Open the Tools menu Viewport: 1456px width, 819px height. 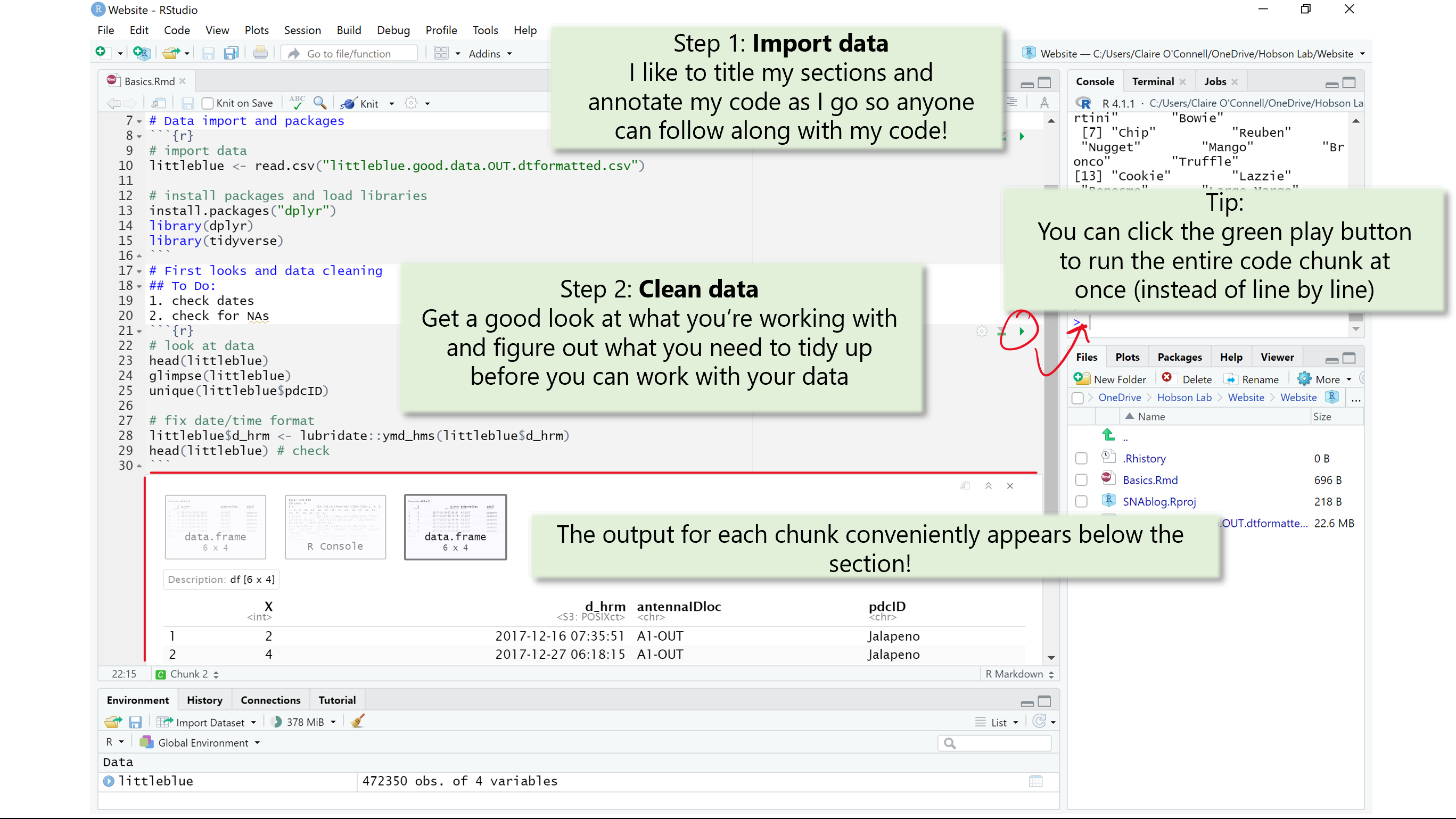[485, 30]
